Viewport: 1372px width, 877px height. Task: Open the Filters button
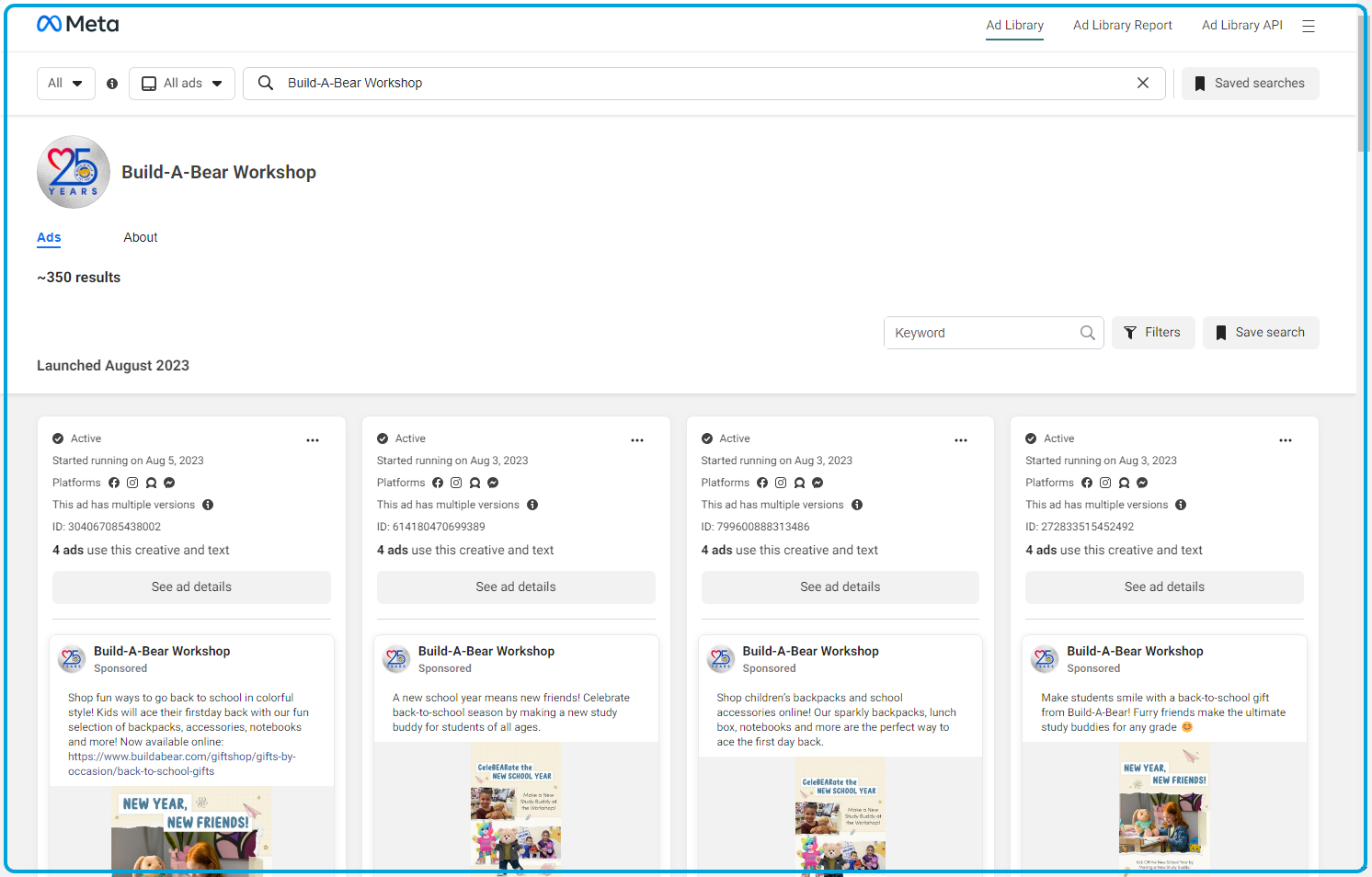[1153, 333]
